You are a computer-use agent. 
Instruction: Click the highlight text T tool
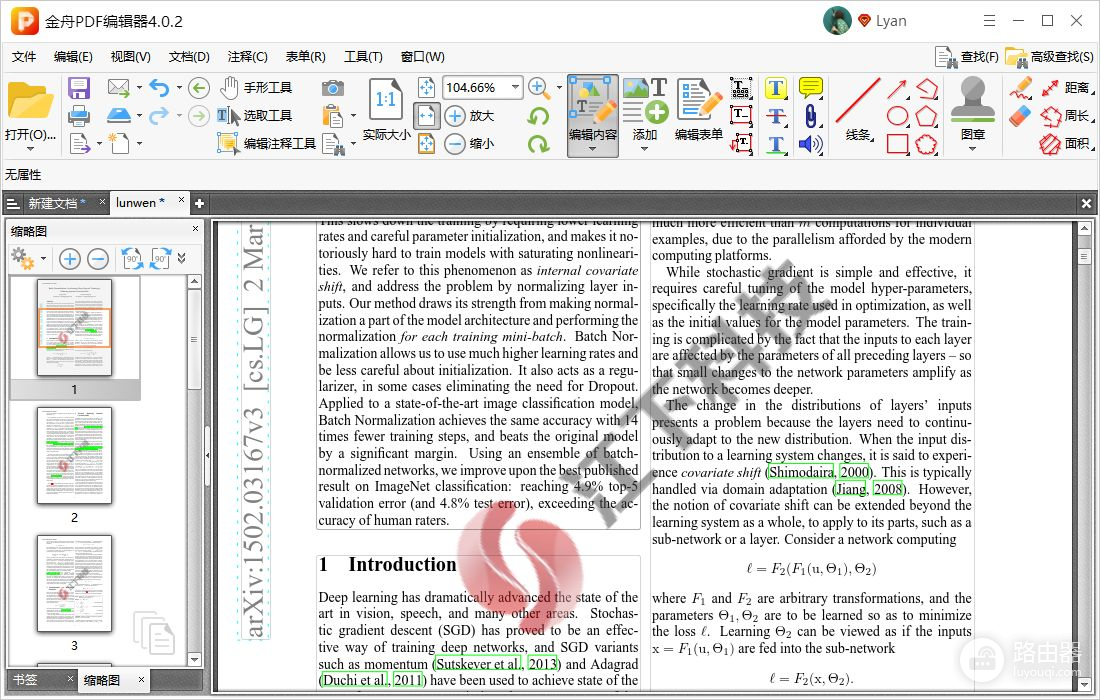tap(775, 88)
